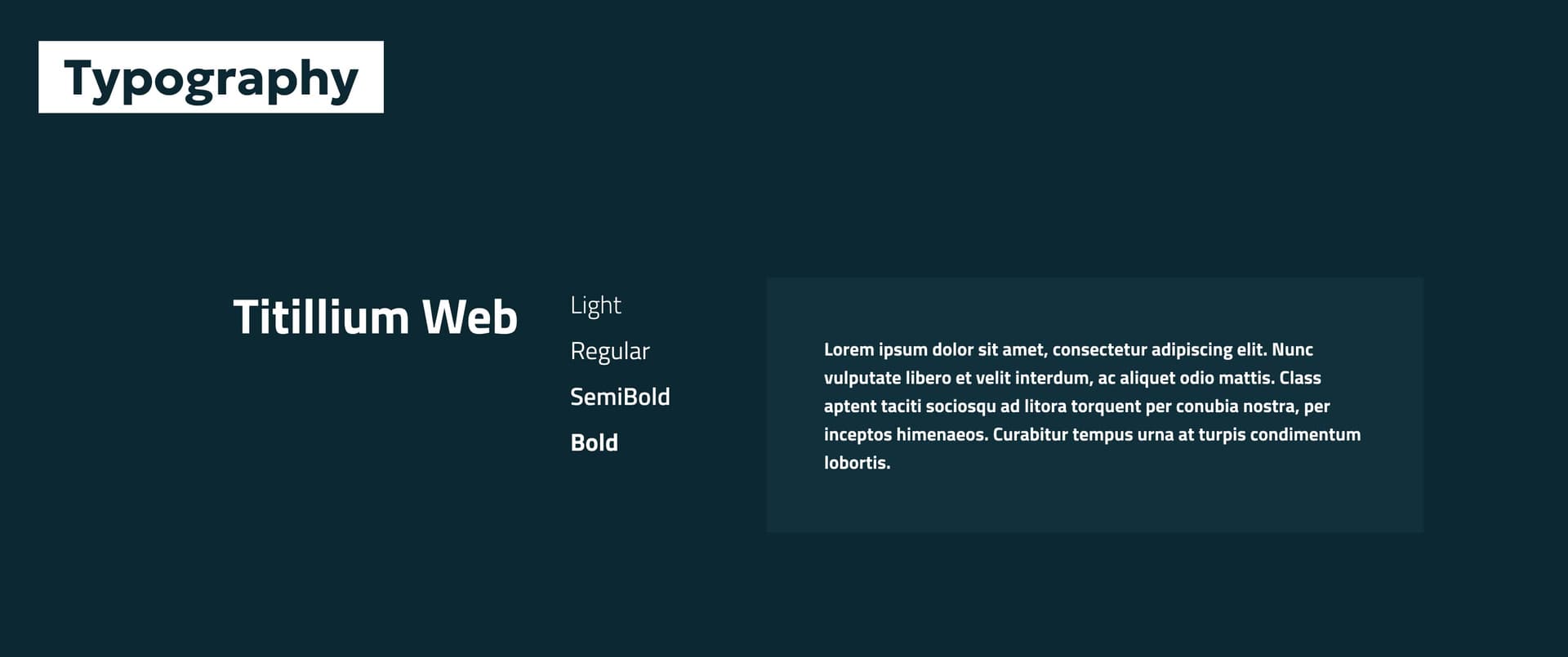The width and height of the screenshot is (1568, 657).
Task: Click the word "torquent" in the paragraph
Action: (x=1106, y=406)
